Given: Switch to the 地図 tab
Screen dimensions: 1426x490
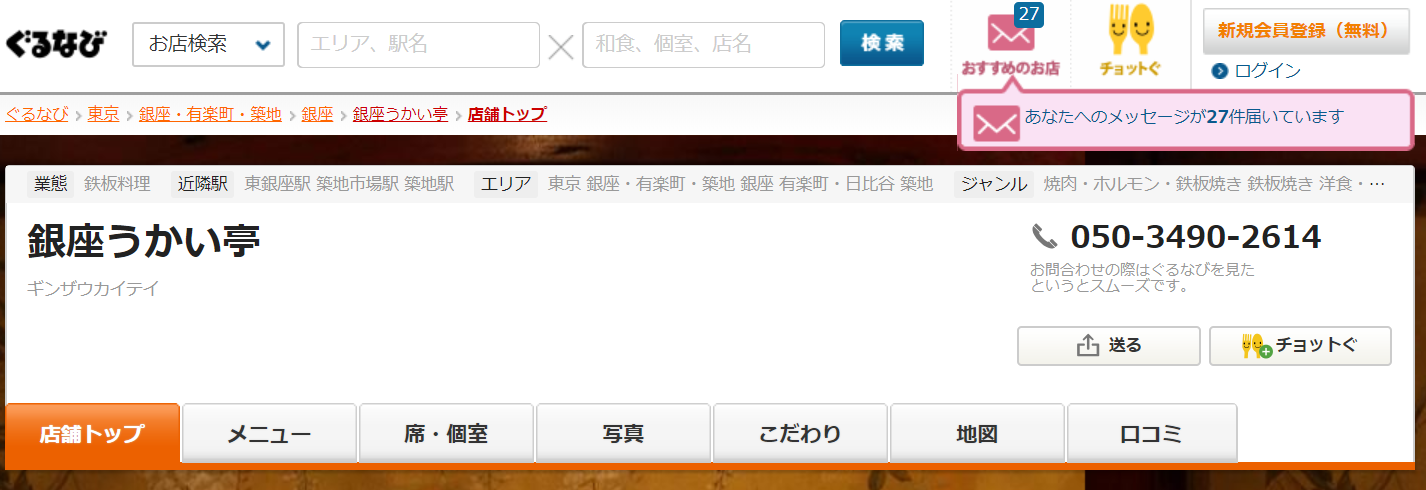Looking at the screenshot, I should tap(977, 434).
